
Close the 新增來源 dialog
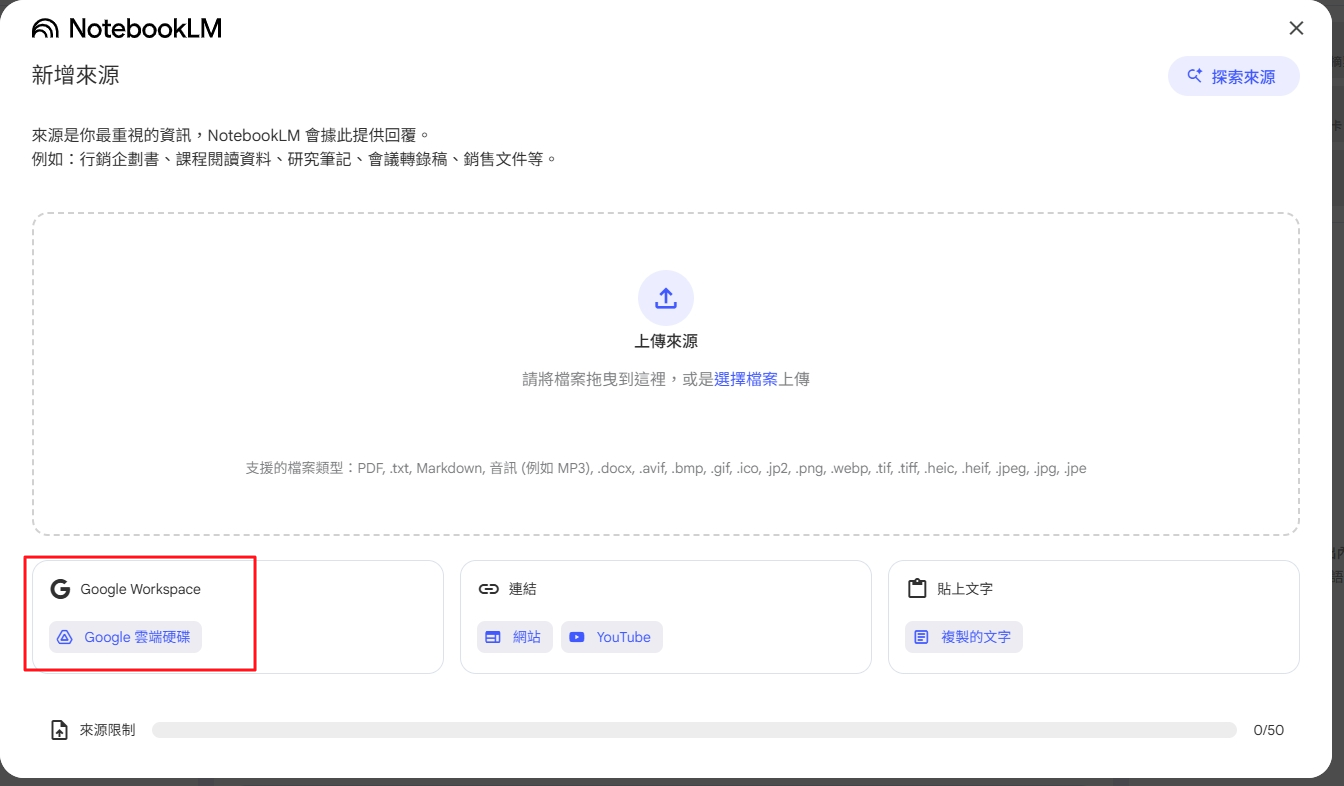1296,28
